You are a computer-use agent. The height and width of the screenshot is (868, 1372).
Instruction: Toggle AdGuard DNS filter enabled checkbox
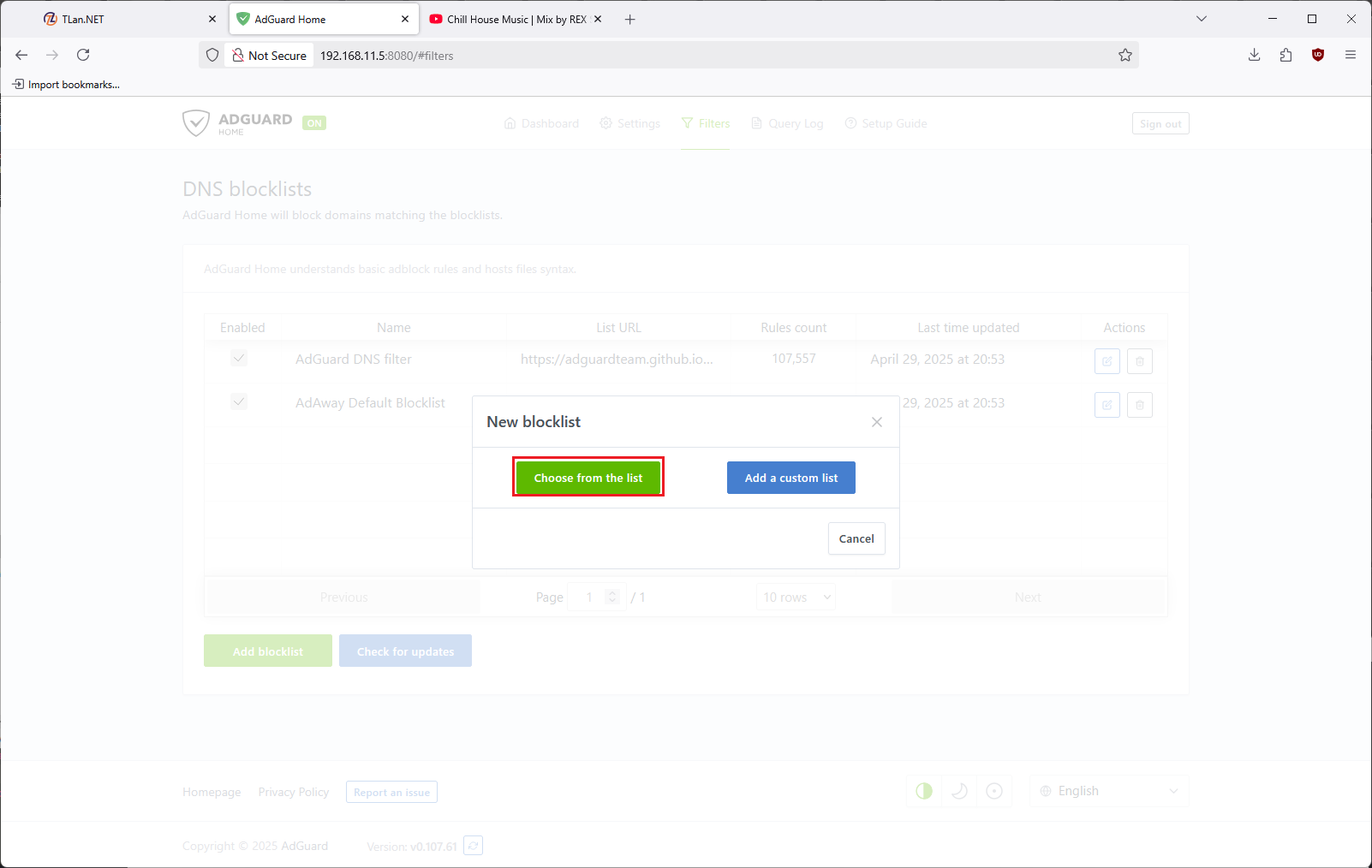[x=239, y=358]
